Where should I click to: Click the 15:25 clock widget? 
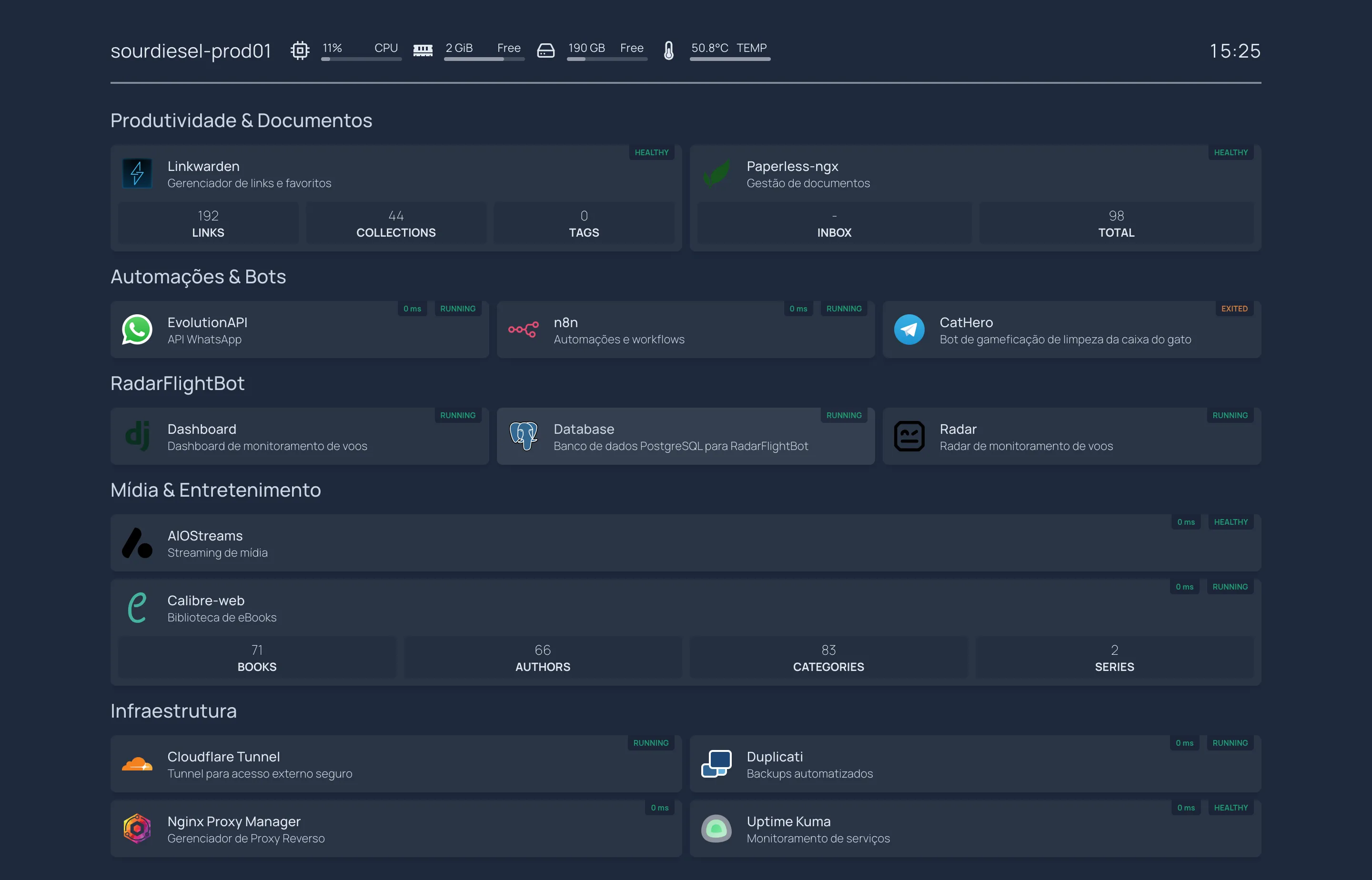point(1235,51)
